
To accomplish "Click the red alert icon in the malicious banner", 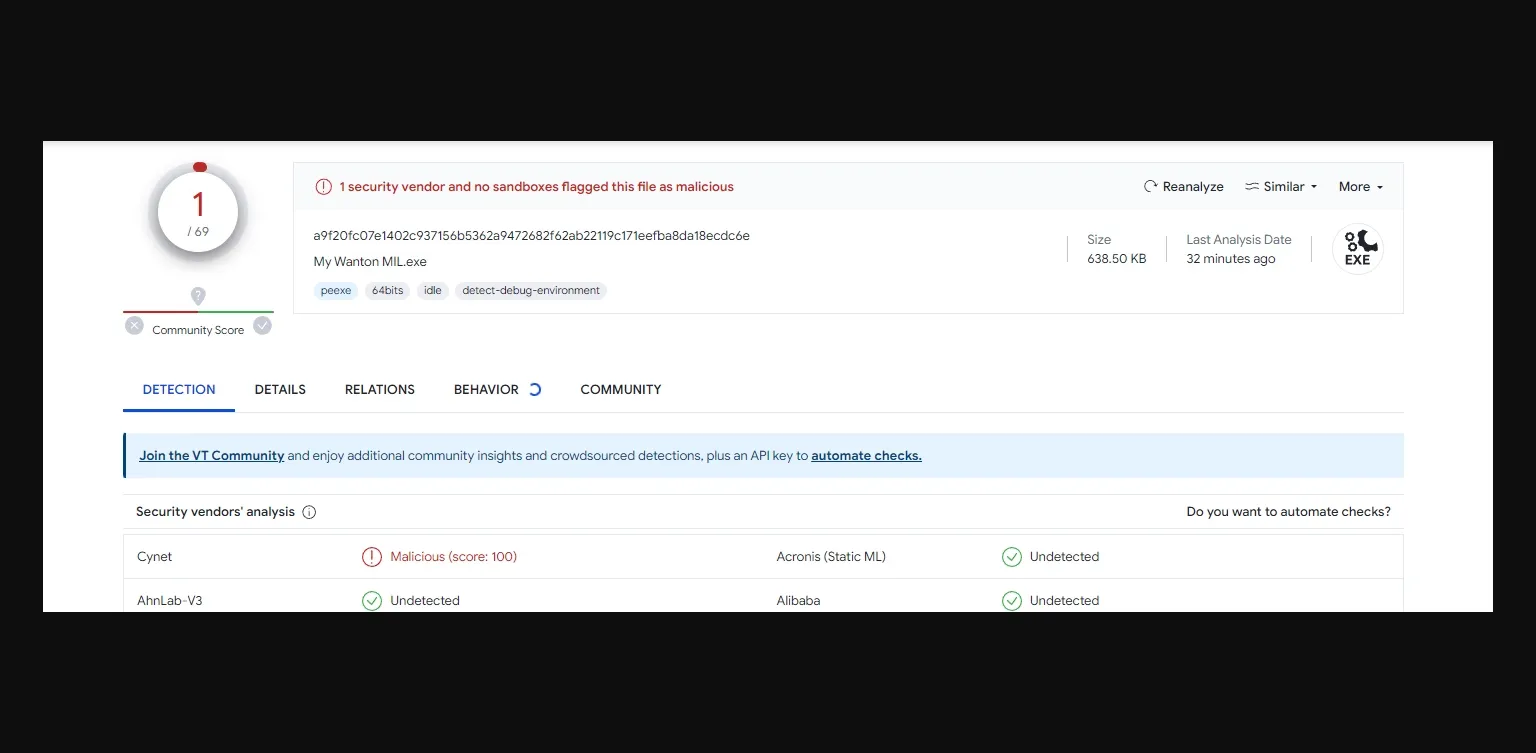I will (323, 187).
